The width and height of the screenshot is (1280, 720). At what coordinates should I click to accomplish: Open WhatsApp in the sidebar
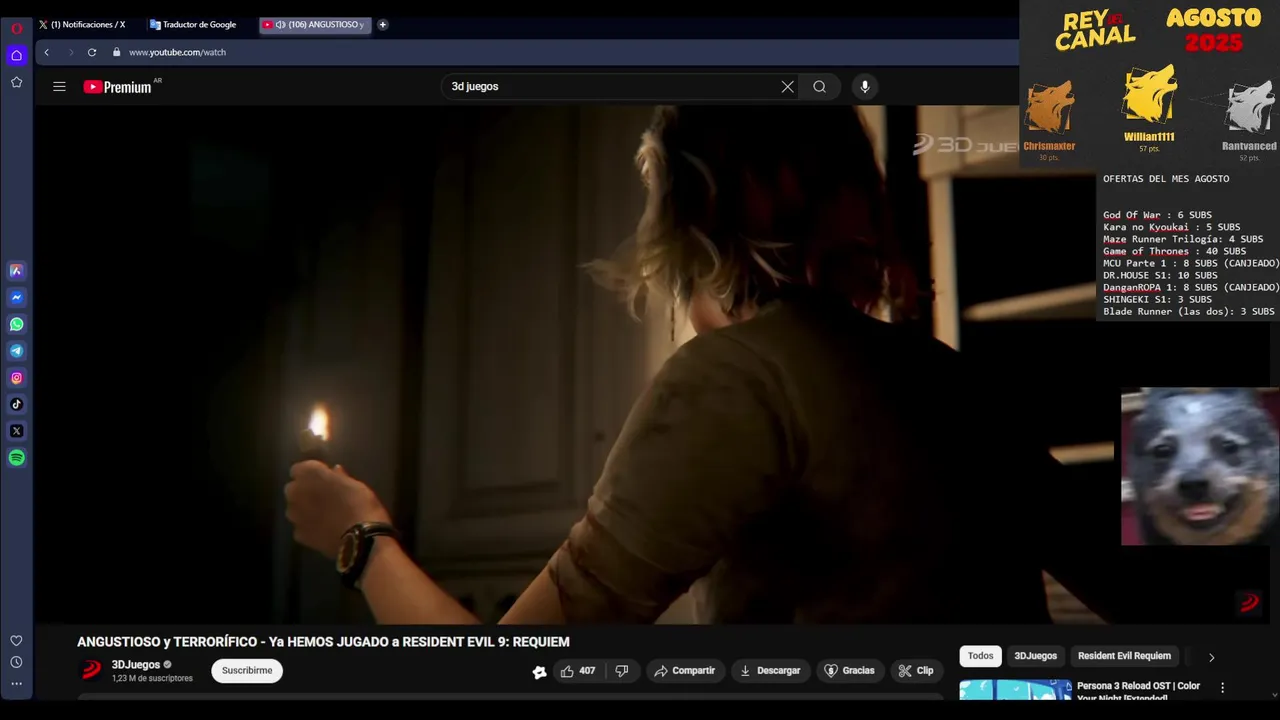pos(16,324)
